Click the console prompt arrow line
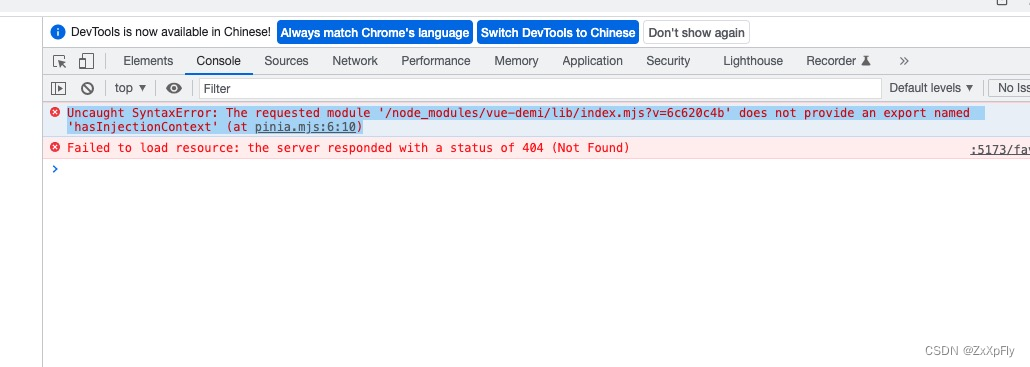 (536, 169)
